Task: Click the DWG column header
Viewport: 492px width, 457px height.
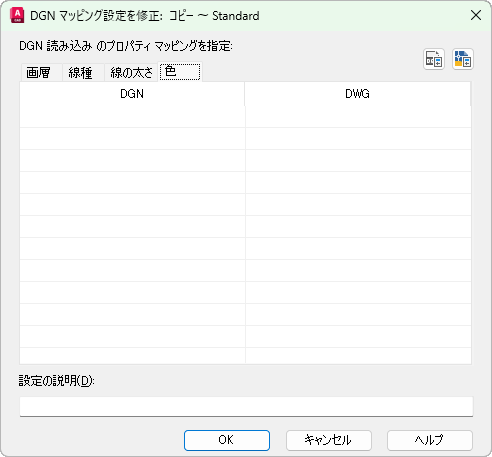Action: pos(358,94)
